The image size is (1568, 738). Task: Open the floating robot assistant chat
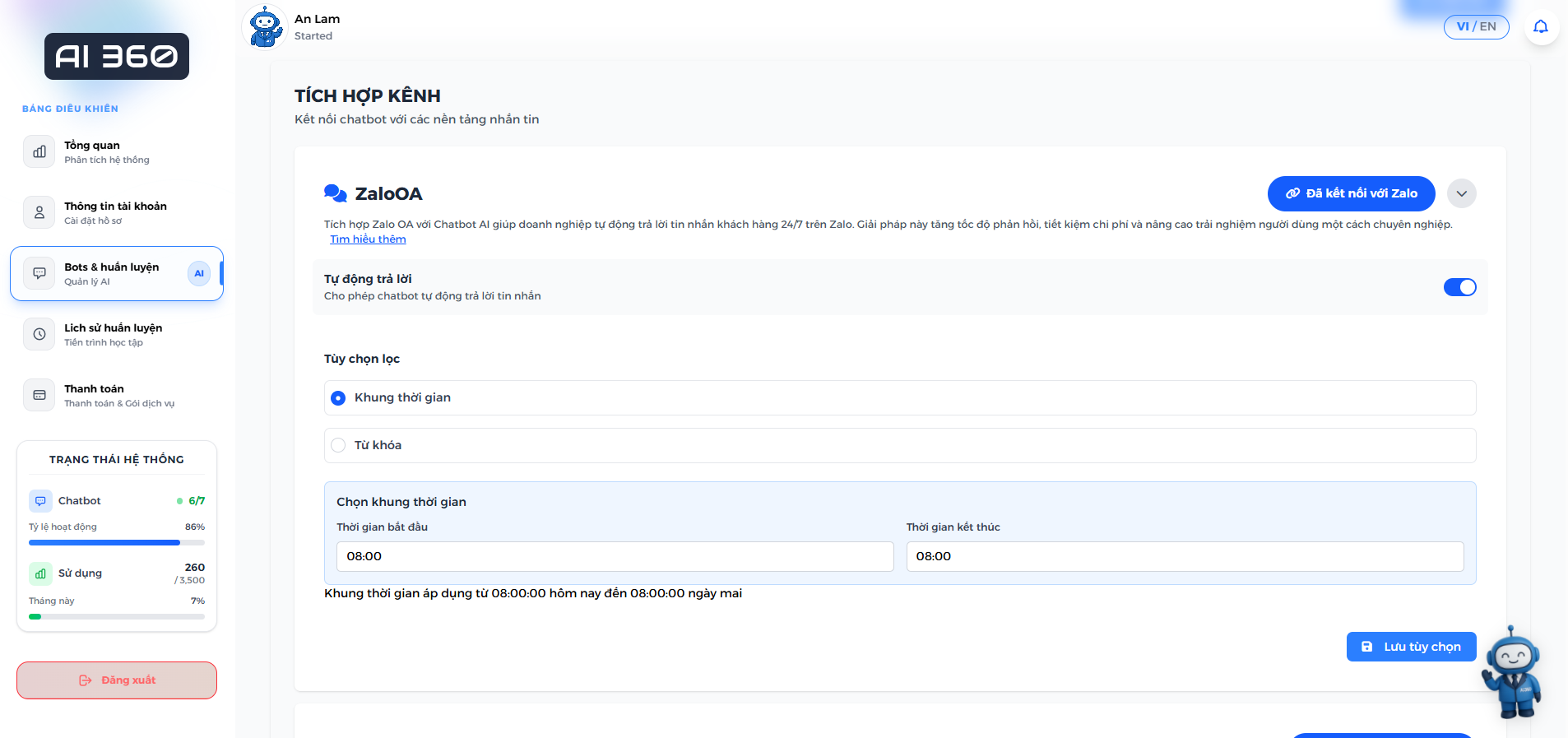pos(1512,671)
